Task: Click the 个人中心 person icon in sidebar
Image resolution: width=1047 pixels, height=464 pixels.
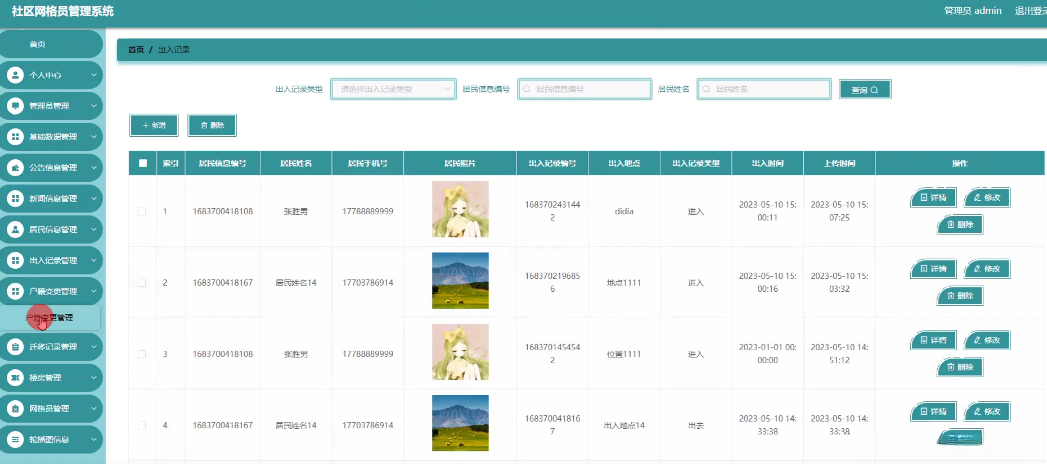Action: [15, 75]
